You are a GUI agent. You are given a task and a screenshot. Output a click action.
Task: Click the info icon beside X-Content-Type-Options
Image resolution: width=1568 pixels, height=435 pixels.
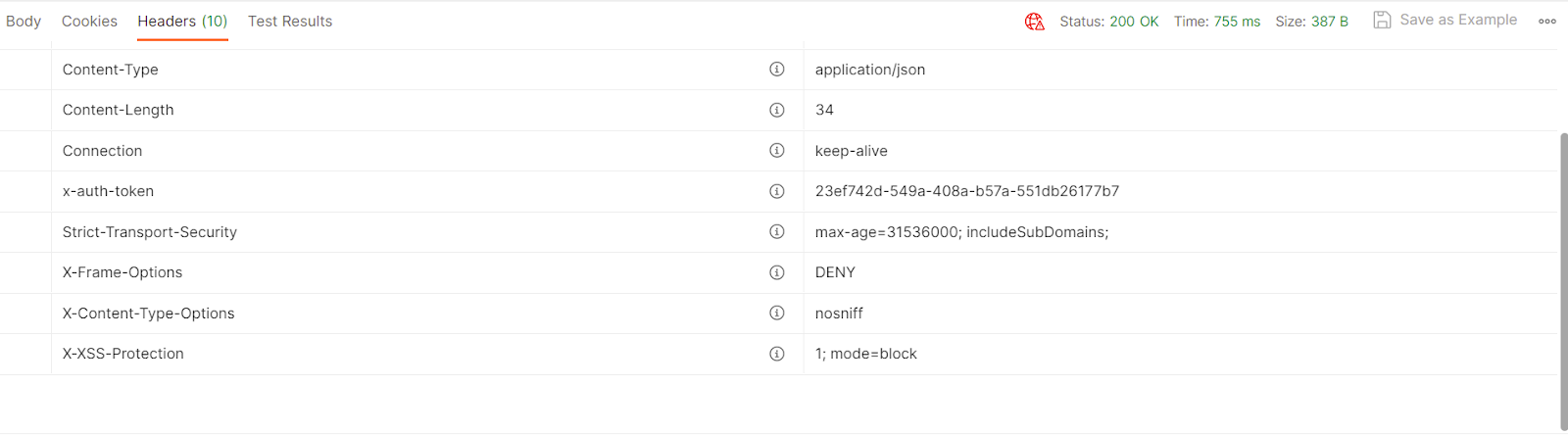(x=776, y=314)
